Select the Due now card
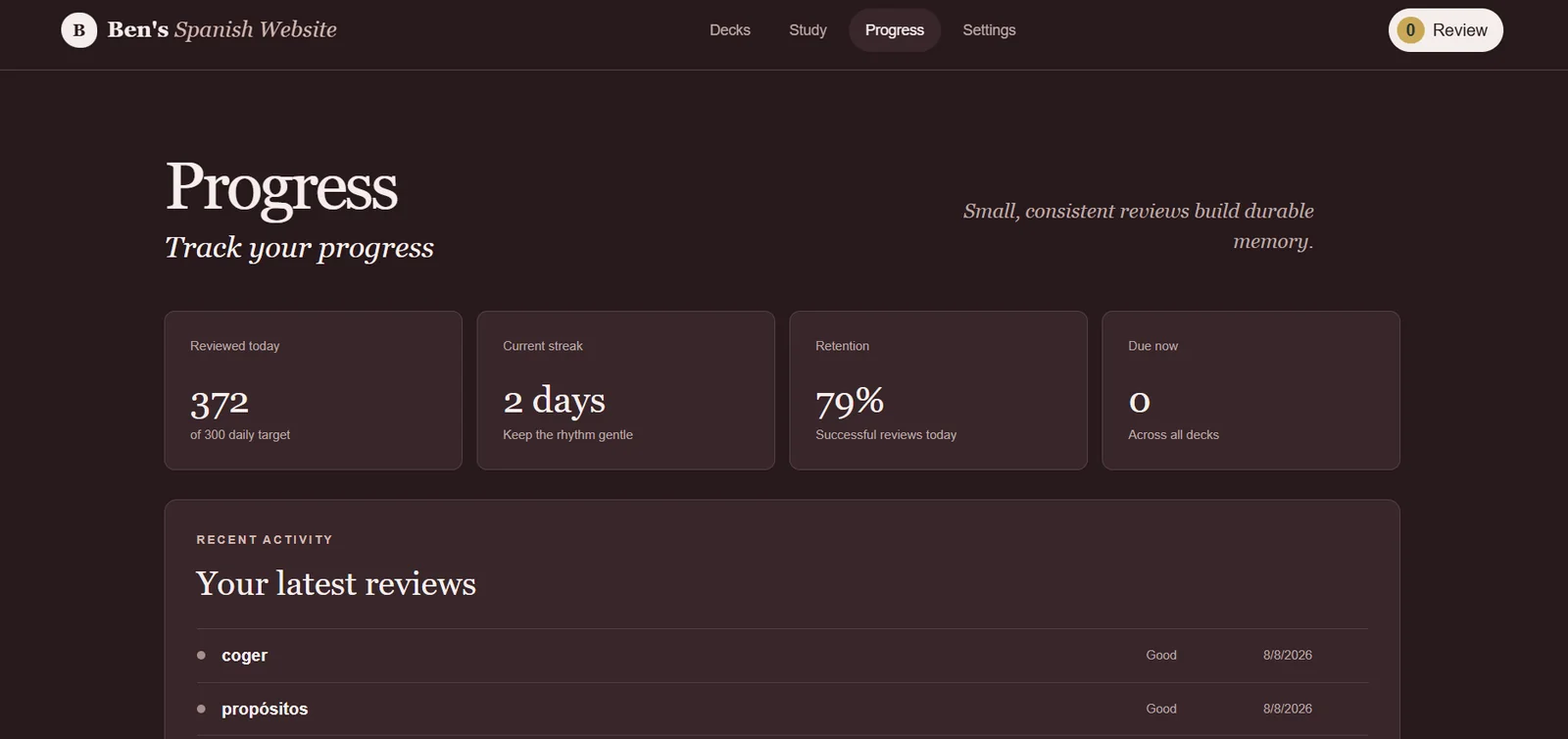The width and height of the screenshot is (1568, 739). [x=1251, y=390]
